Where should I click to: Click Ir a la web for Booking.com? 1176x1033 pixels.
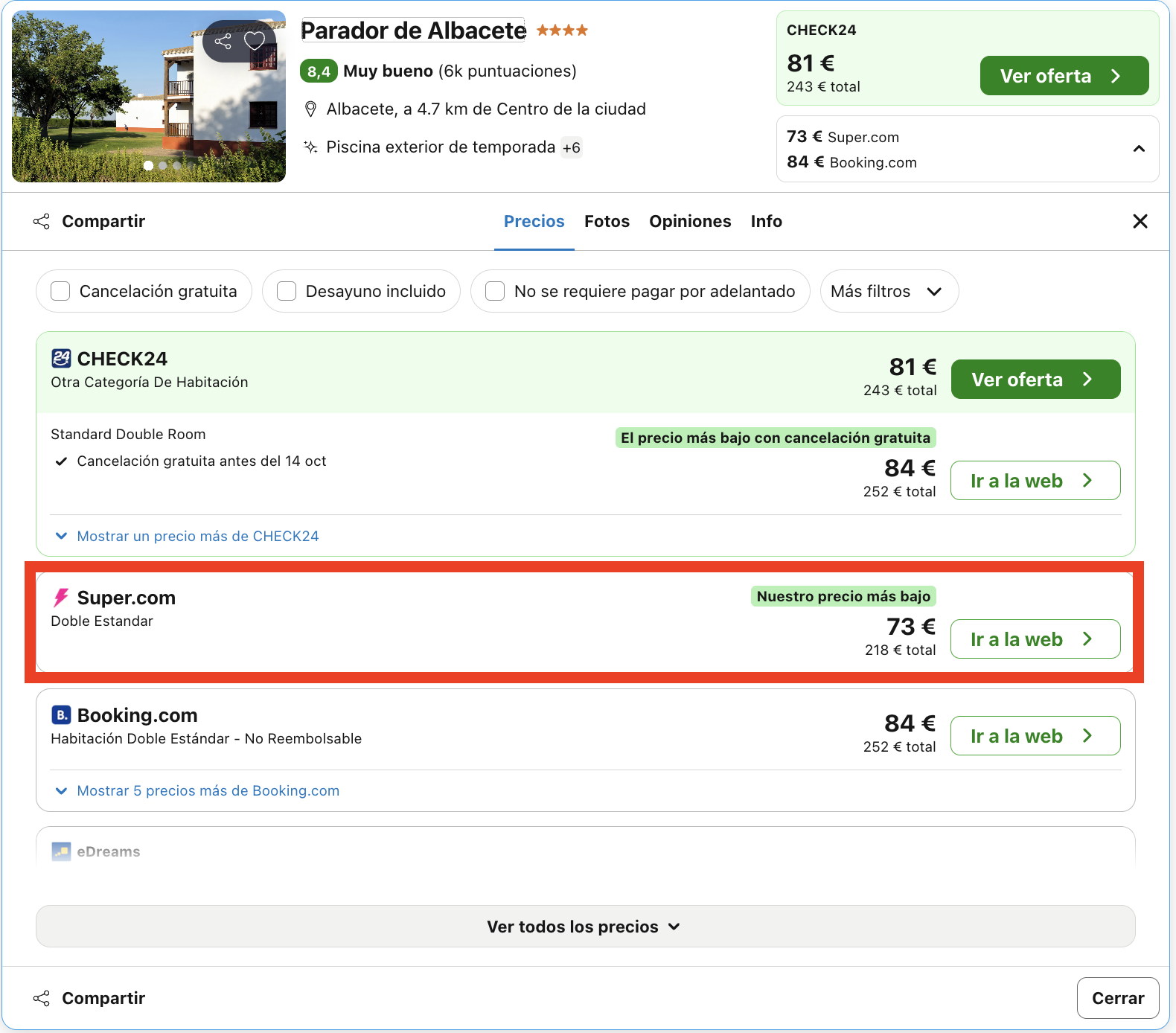pos(1035,736)
